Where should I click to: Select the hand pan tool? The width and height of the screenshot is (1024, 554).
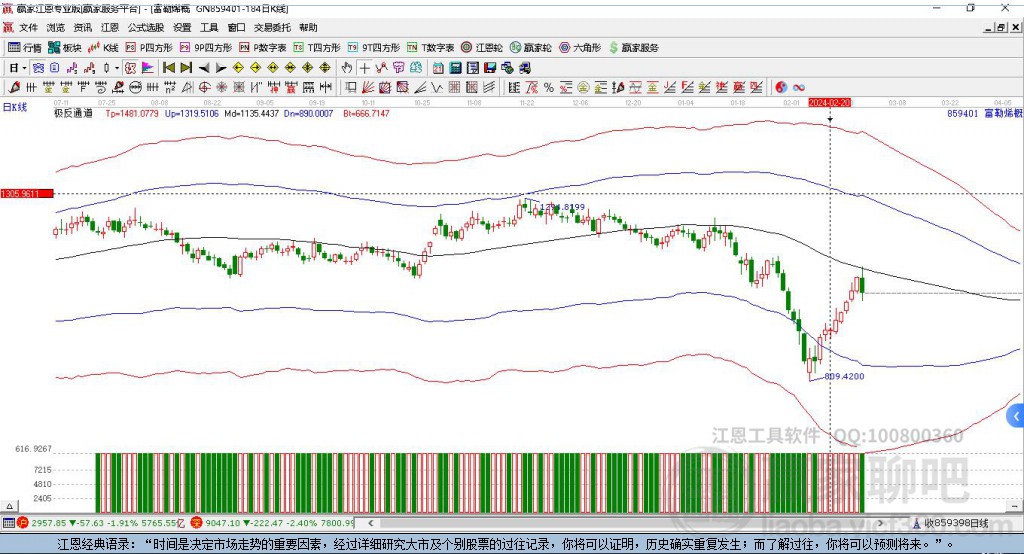tap(347, 67)
